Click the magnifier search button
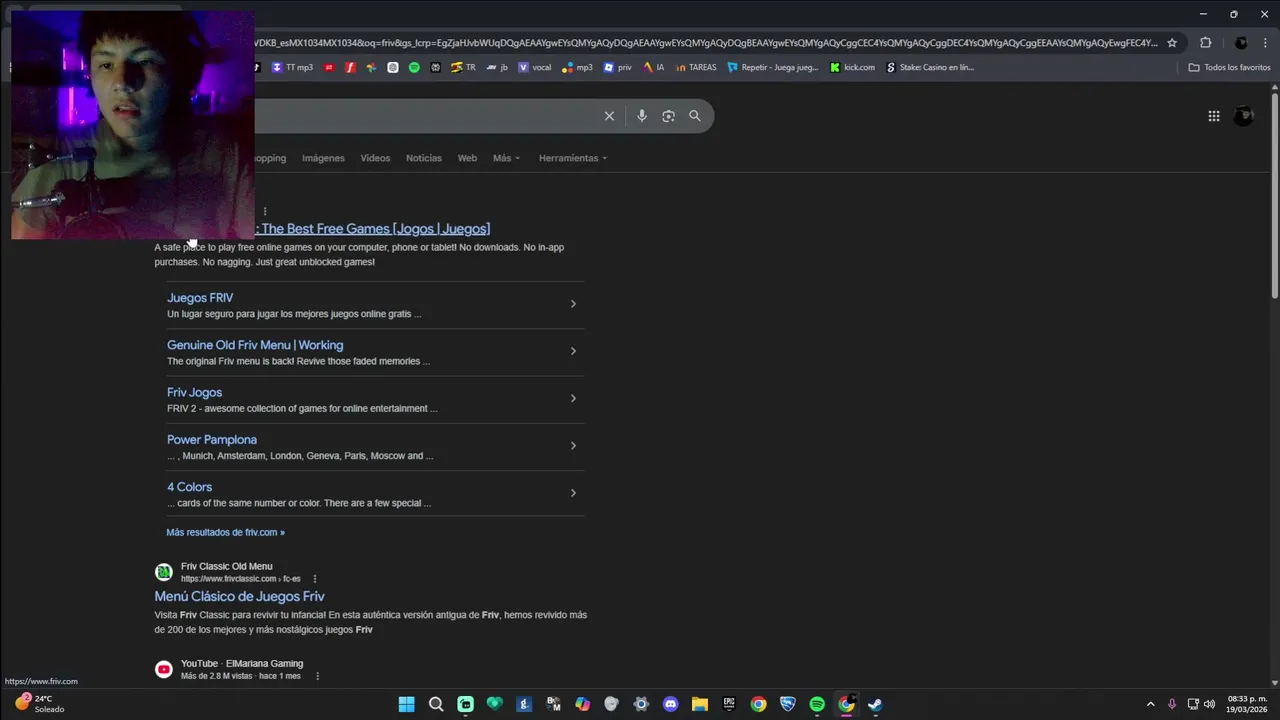Image resolution: width=1280 pixels, height=720 pixels. (x=695, y=116)
